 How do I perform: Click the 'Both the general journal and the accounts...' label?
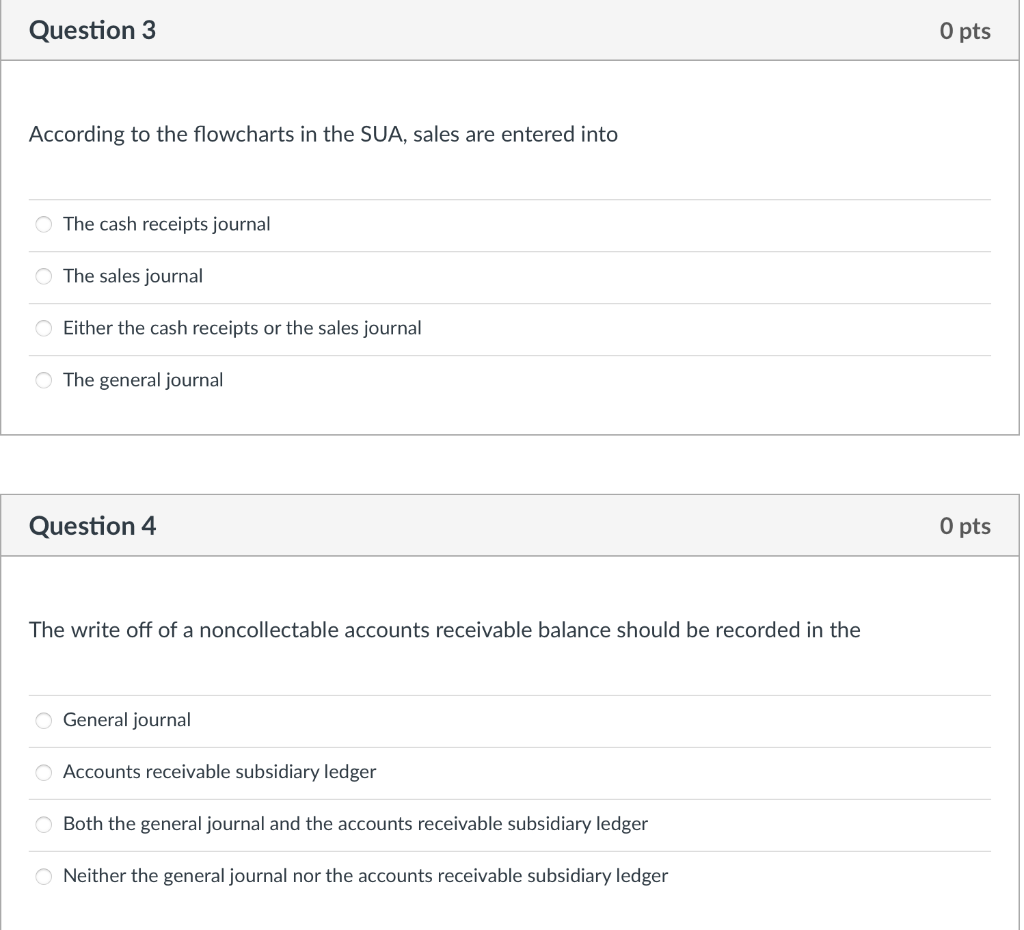click(355, 824)
